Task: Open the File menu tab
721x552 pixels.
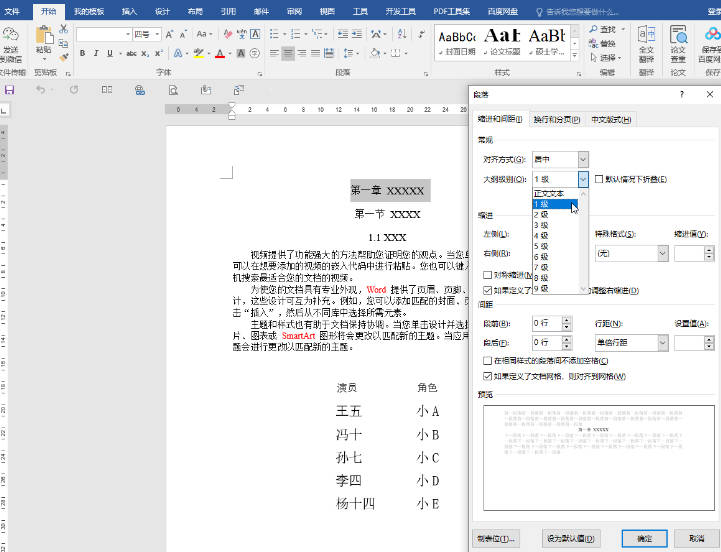Action: 11,11
